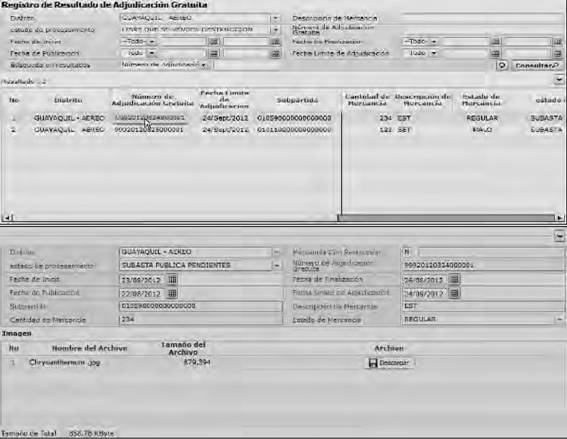
Task: Click first calendar icon in top Fecha de Finalización row
Action: tap(496, 42)
